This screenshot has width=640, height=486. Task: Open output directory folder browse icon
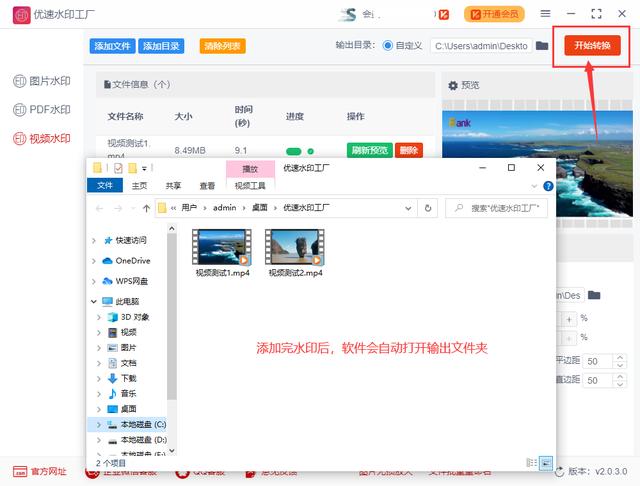point(542,46)
